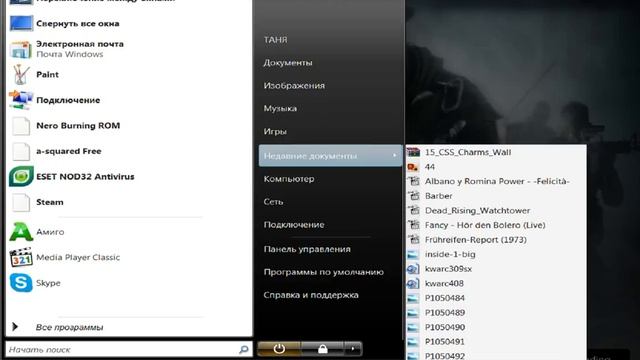Click the icon next to 15_CSS_Charms_Wall

tap(413, 152)
